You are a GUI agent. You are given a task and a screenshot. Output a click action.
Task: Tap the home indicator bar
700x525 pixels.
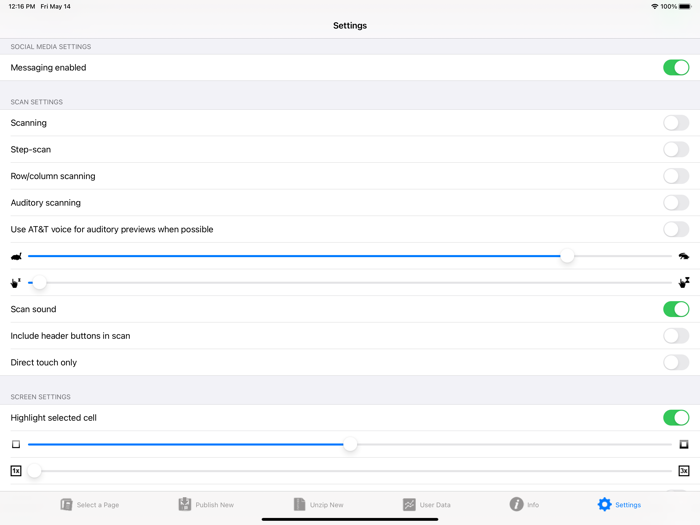pos(350,519)
